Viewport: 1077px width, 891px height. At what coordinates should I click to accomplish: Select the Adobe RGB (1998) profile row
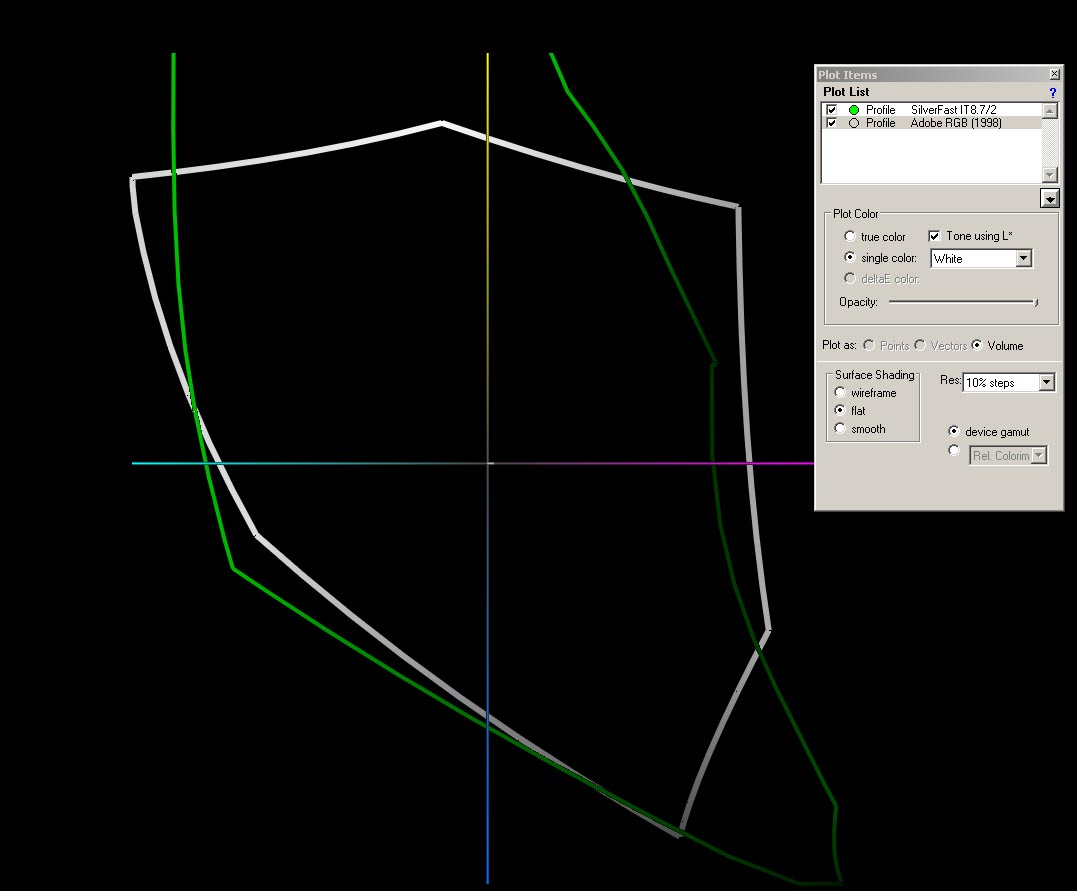(x=932, y=123)
